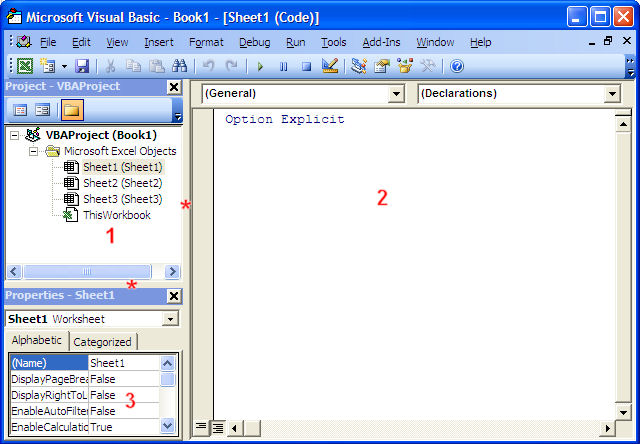
Task: Open the Sheet1 Worksheet object dropdown
Action: coord(170,319)
